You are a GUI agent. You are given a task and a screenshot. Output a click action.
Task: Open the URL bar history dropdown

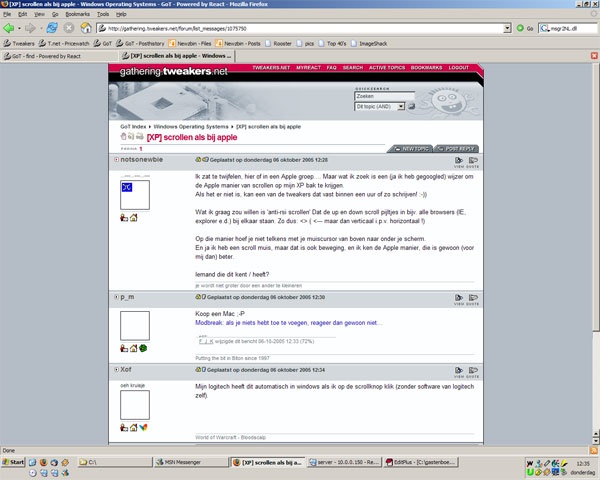pyautogui.click(x=507, y=28)
